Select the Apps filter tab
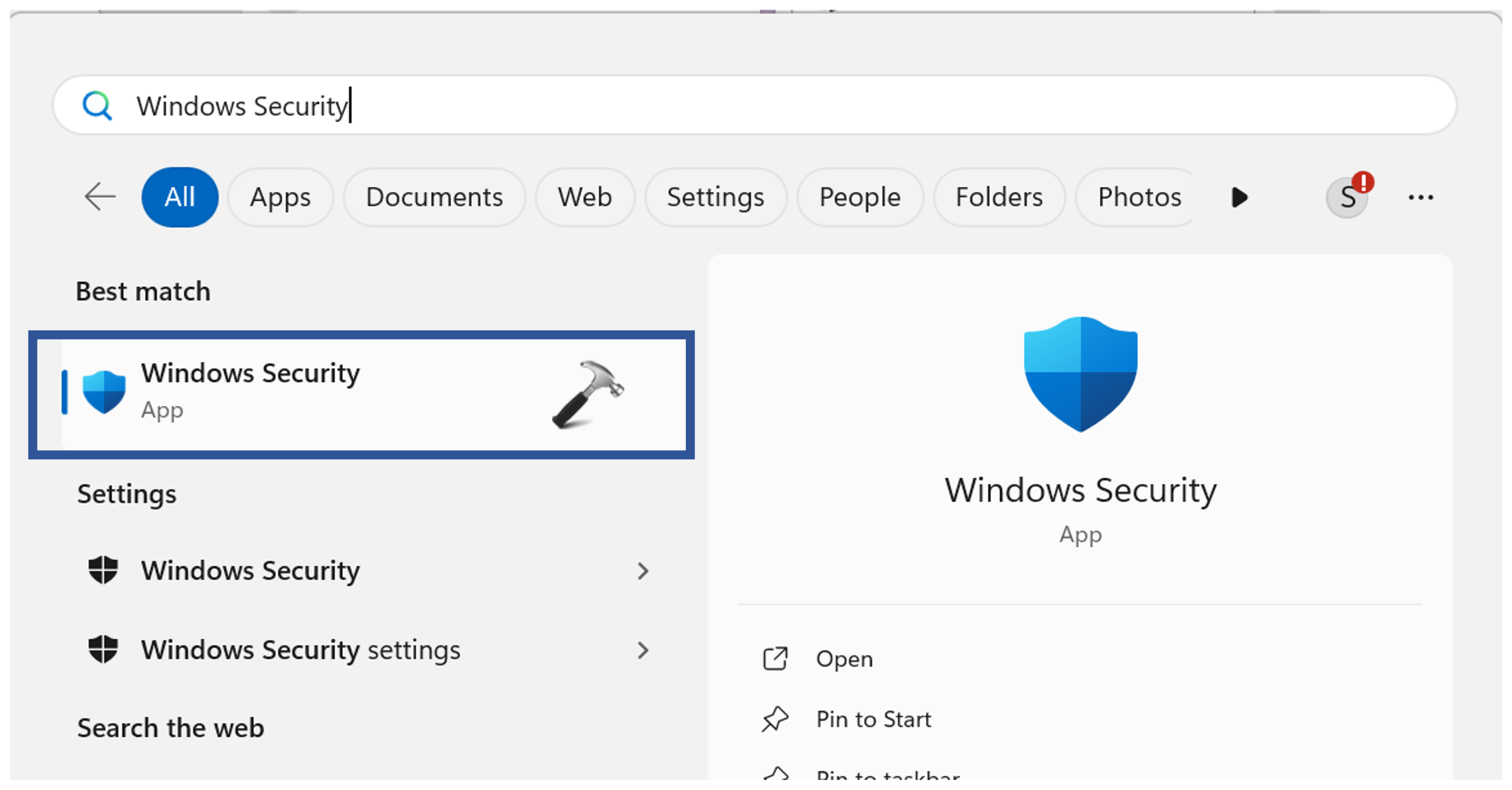Image resolution: width=1512 pixels, height=790 pixels. pos(280,197)
